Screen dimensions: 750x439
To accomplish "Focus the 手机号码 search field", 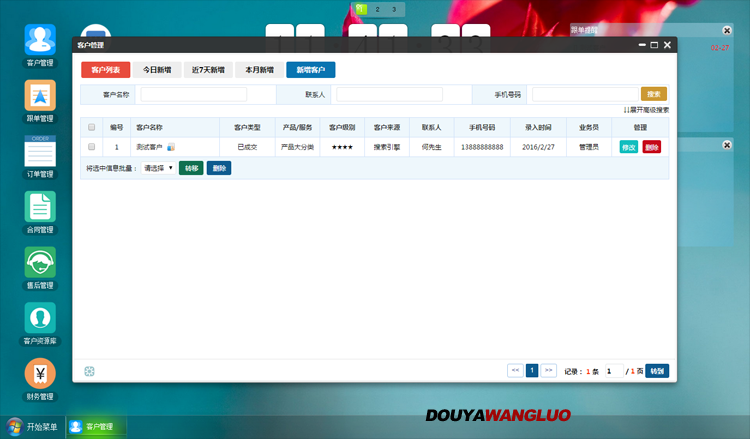I will tap(585, 94).
